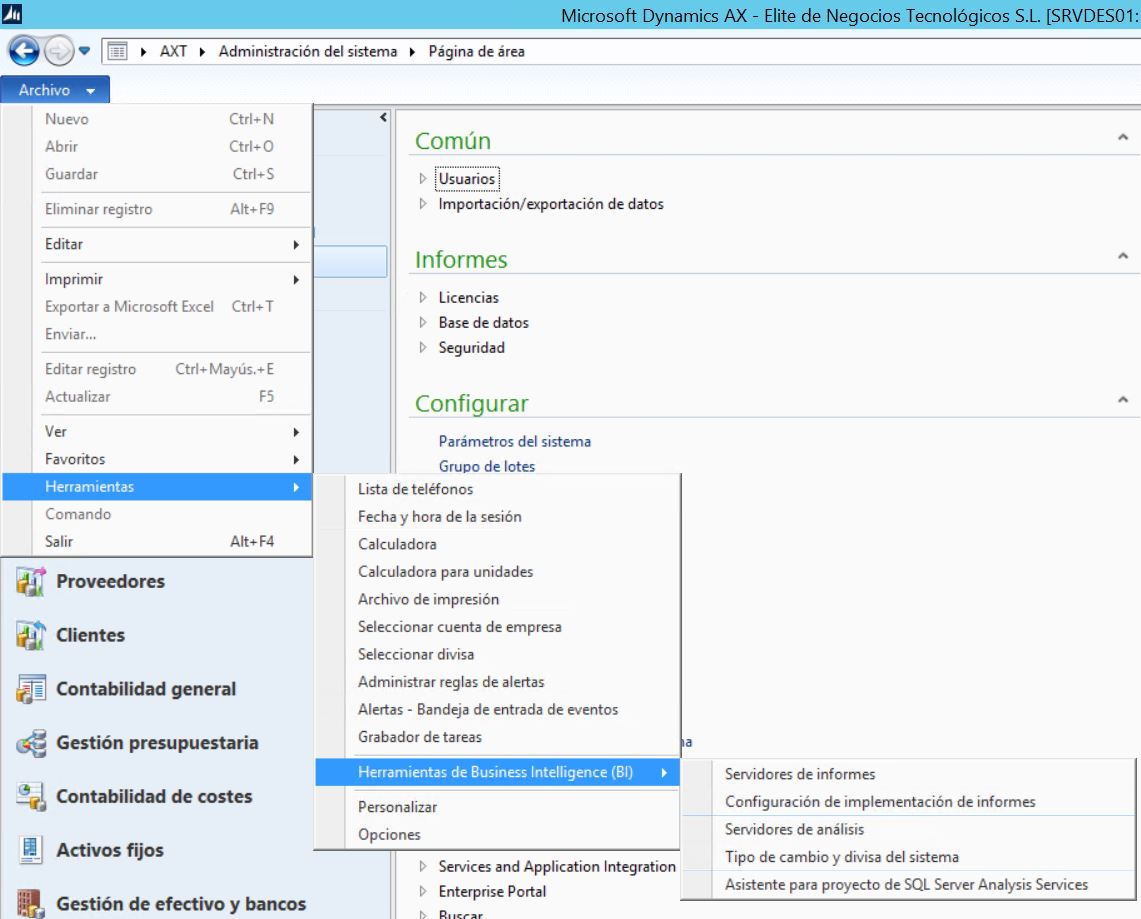Expand Services and Application Integration node
Screen dimensions: 1141x919
423,867
